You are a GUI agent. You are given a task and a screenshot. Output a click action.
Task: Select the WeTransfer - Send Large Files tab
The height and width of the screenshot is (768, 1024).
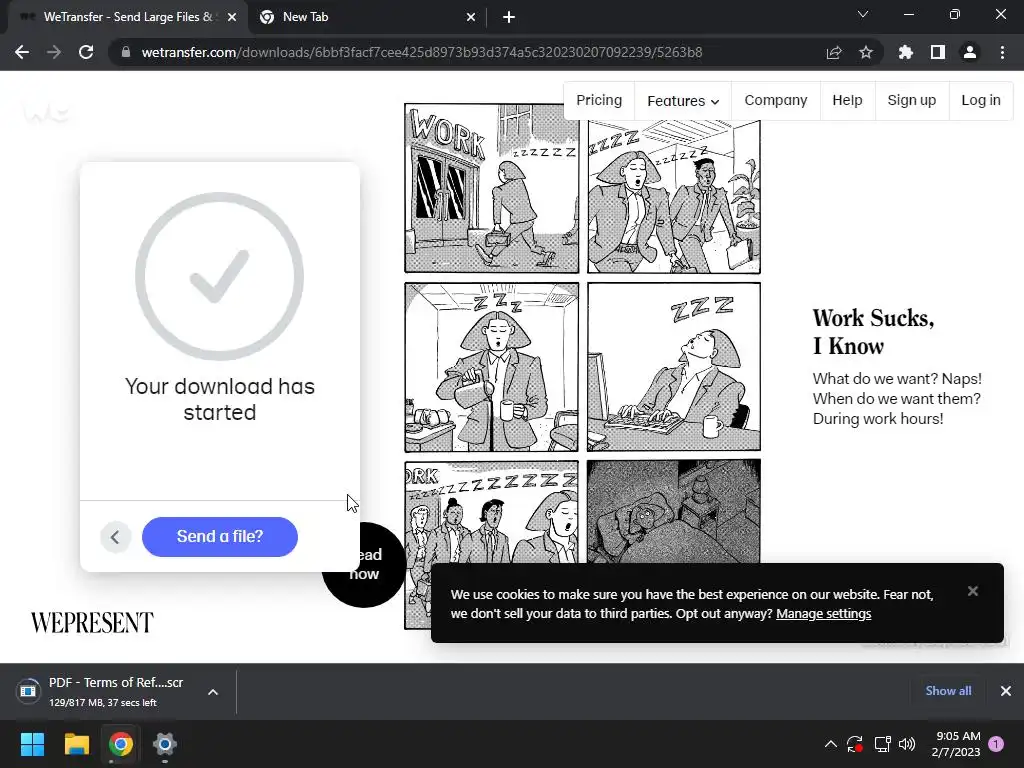128,17
